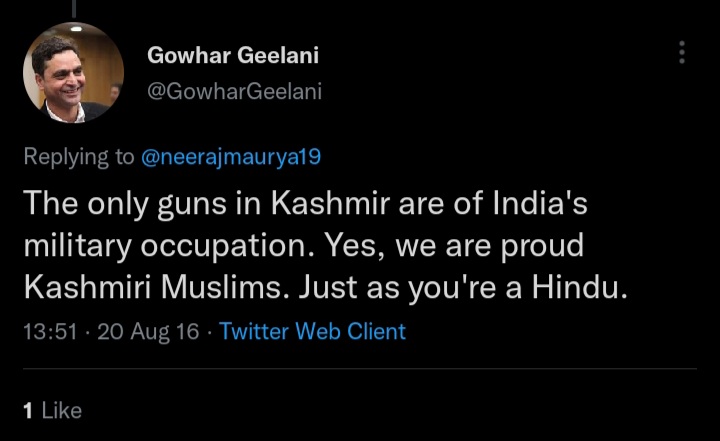Open the Twitter Web Client source link
The image size is (720, 441).
pos(312,332)
